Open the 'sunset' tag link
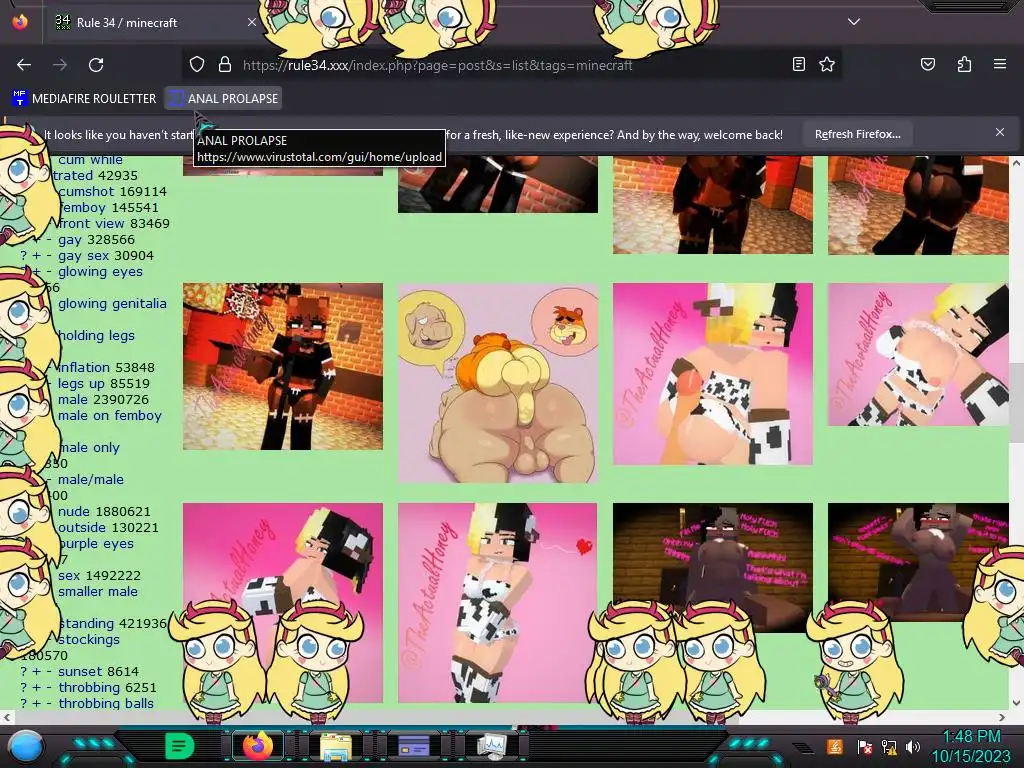This screenshot has width=1024, height=768. pyautogui.click(x=78, y=671)
